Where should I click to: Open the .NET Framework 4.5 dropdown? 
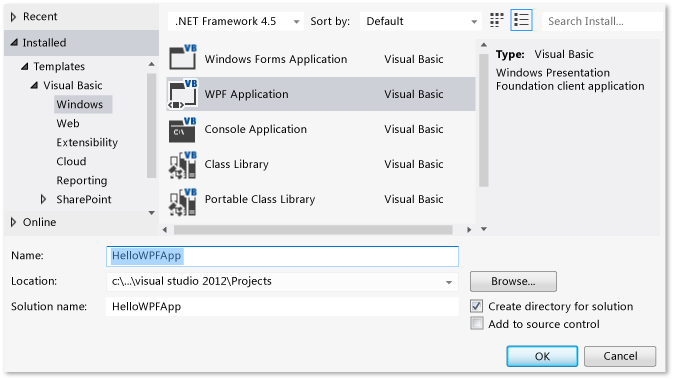click(236, 21)
